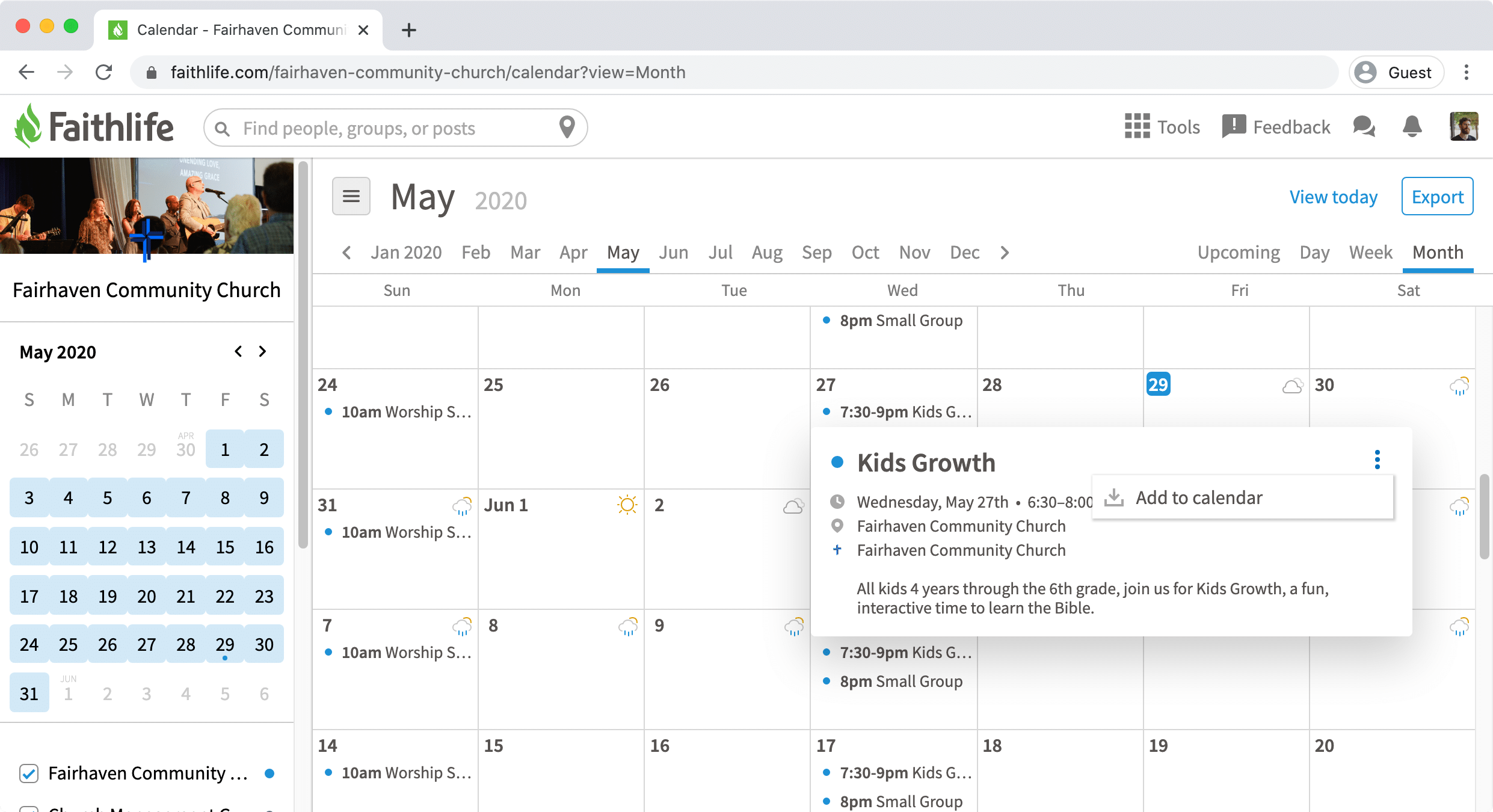Open the browser three-dot menu
The width and height of the screenshot is (1493, 812).
click(x=1467, y=72)
